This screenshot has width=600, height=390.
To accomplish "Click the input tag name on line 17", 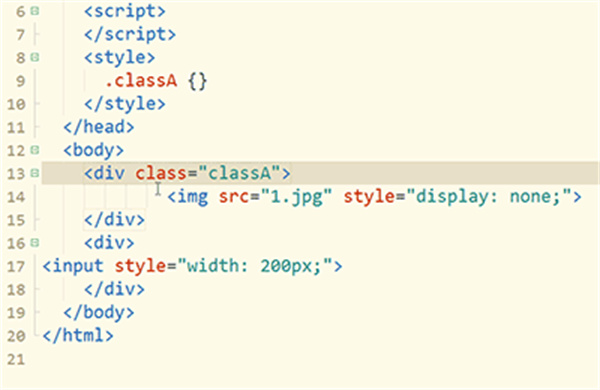I will point(78,266).
